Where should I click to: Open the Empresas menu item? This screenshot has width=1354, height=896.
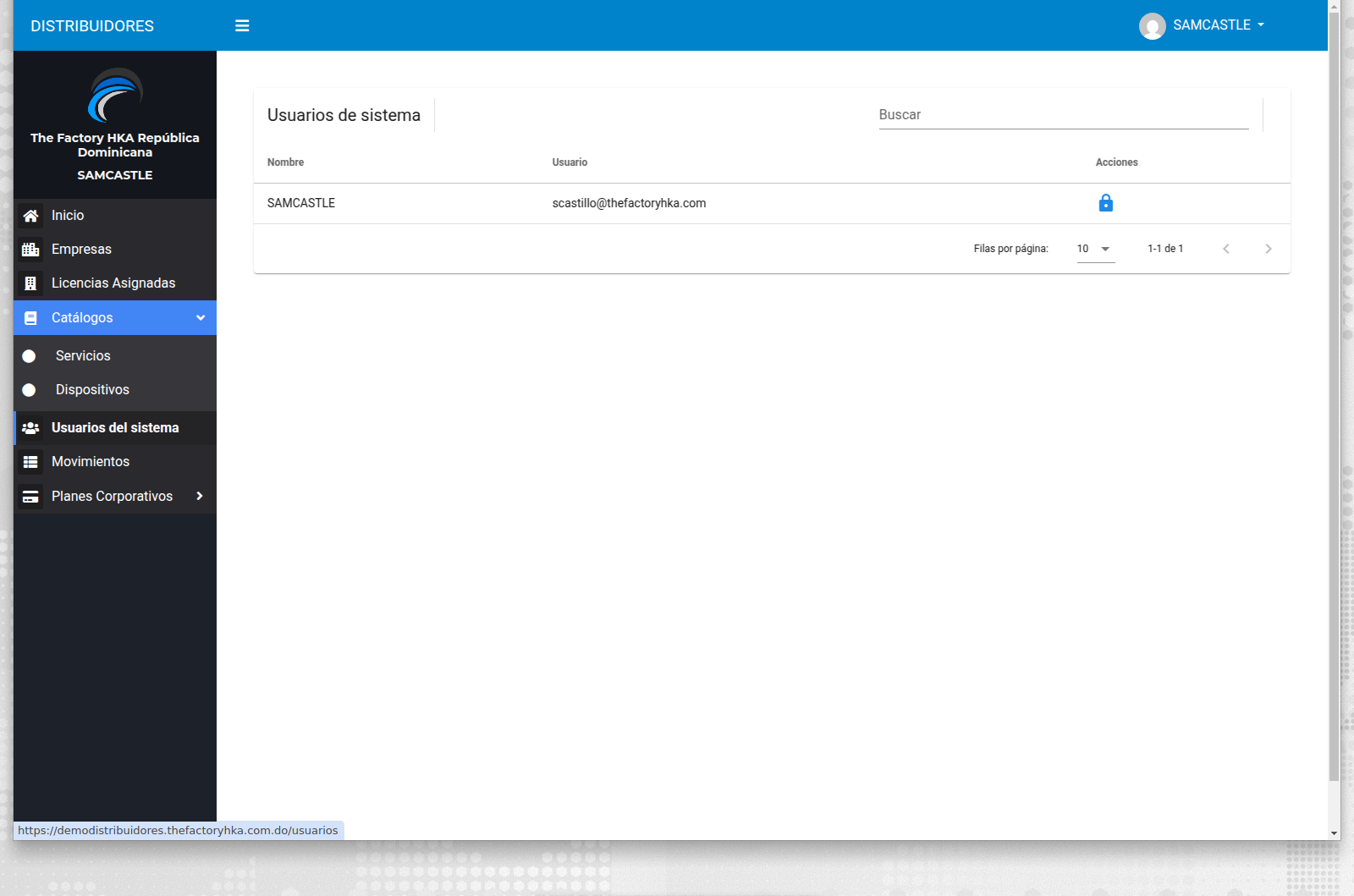[x=115, y=250]
